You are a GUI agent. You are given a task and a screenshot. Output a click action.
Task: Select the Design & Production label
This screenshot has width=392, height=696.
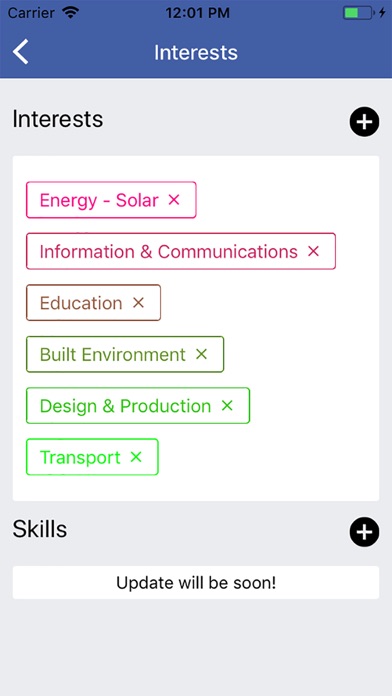125,406
